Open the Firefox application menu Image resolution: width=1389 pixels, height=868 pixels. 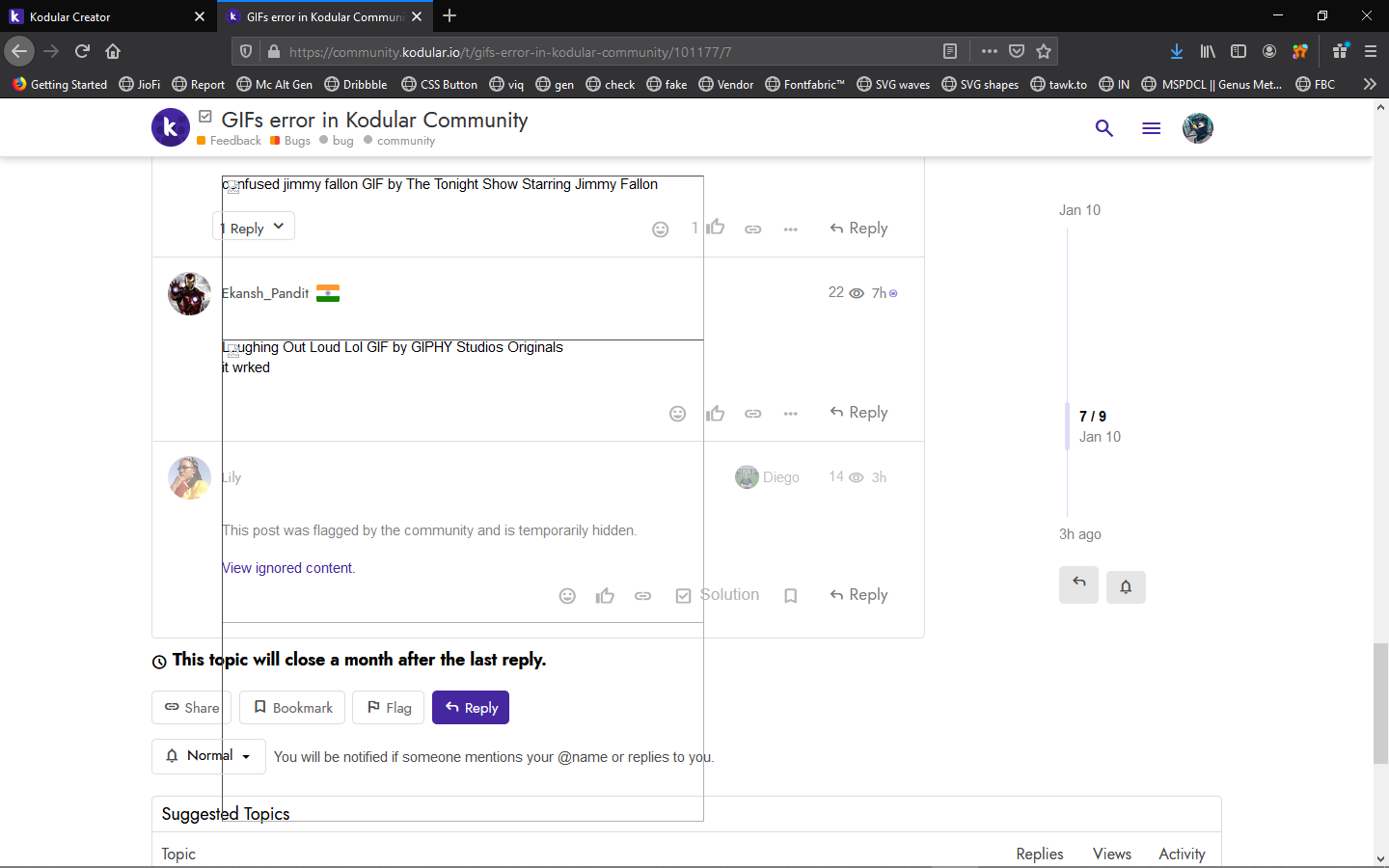tap(1371, 50)
